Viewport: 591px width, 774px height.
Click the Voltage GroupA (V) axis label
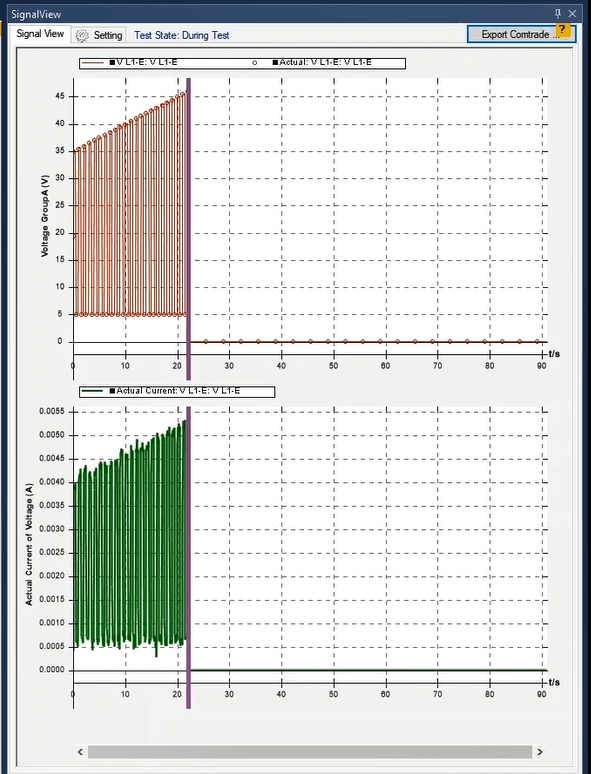pos(45,215)
